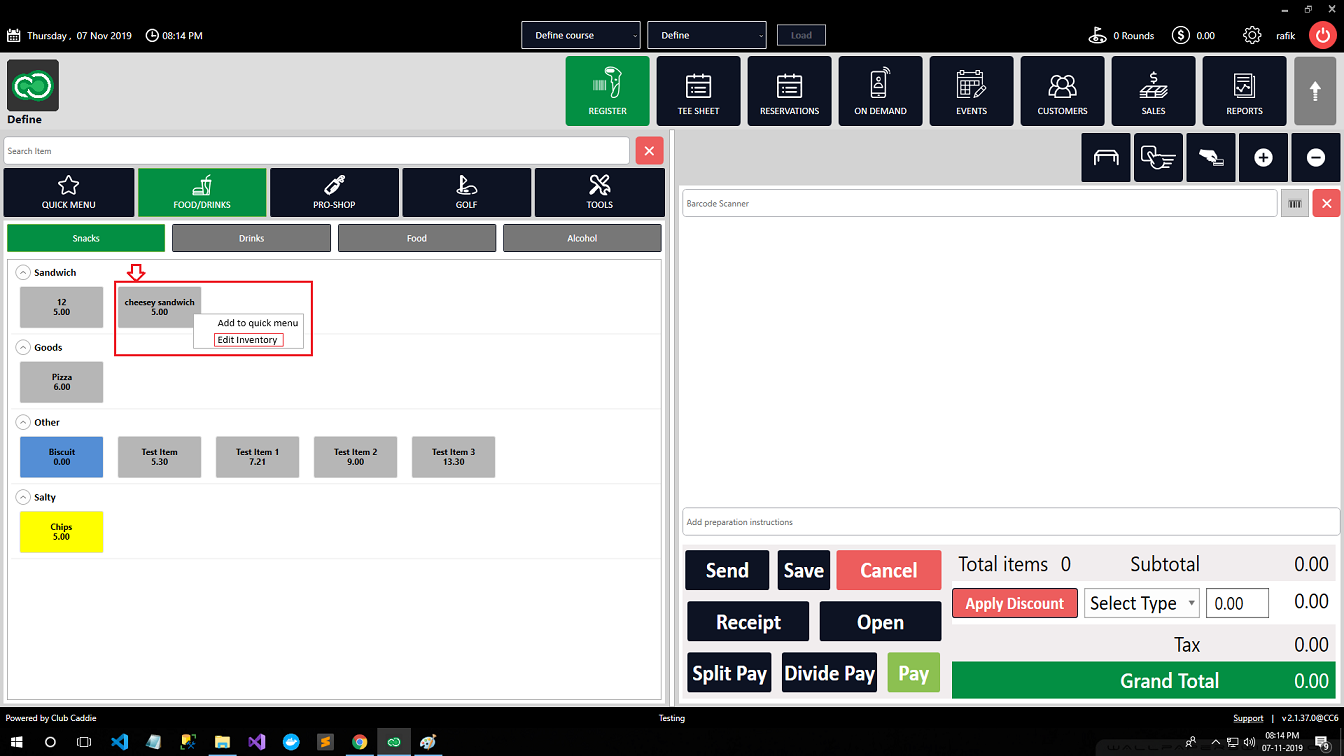Click the Save button
This screenshot has width=1344, height=756.
point(804,570)
